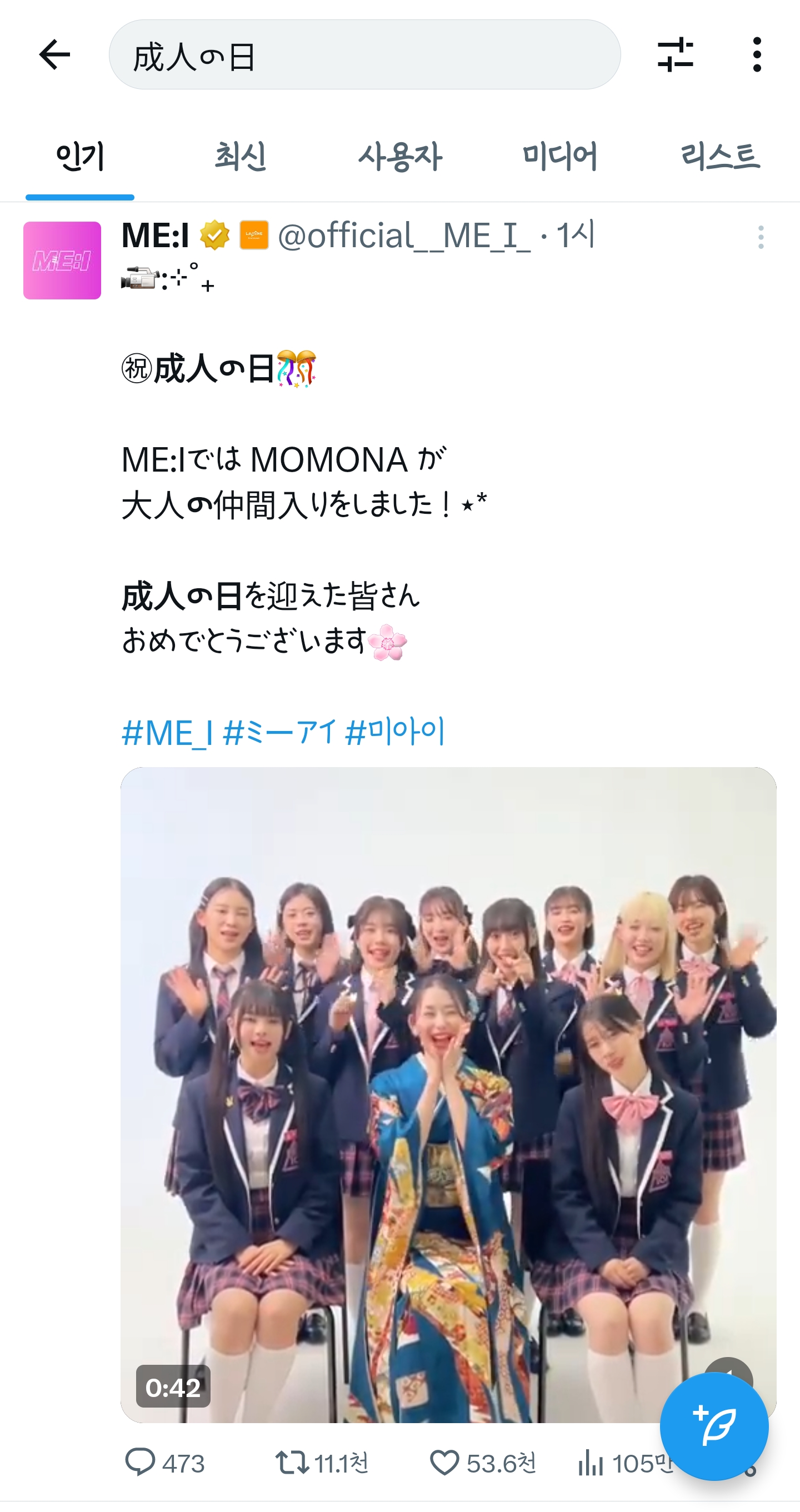
Task: Open the #ミーアイ hashtag
Action: [x=279, y=733]
